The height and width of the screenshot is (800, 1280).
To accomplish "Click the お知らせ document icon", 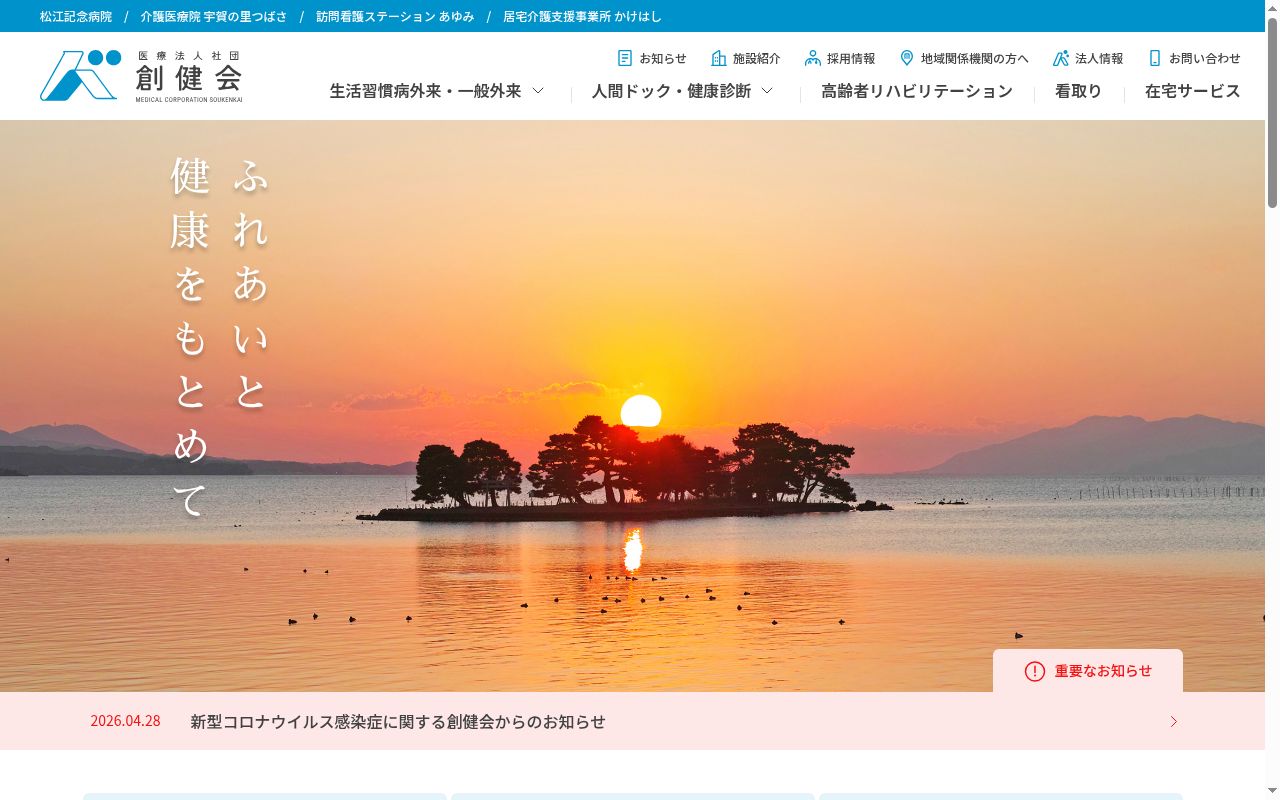I will click(x=625, y=58).
